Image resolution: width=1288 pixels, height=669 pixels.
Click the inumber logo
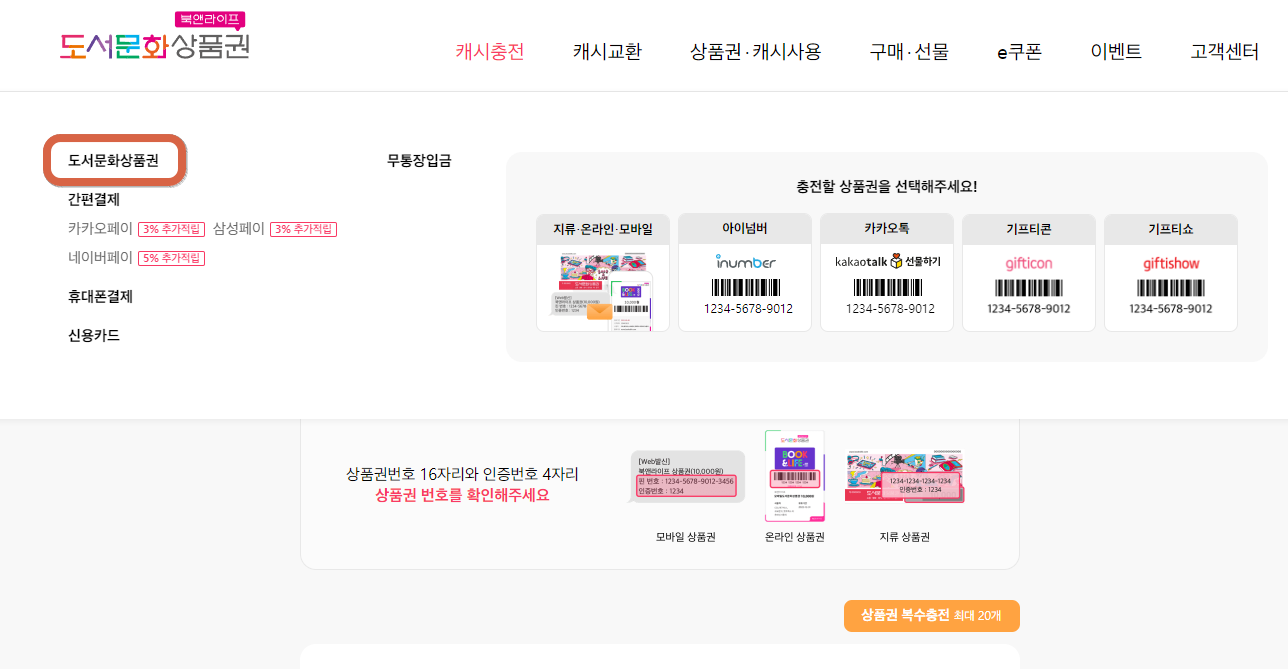point(746,262)
